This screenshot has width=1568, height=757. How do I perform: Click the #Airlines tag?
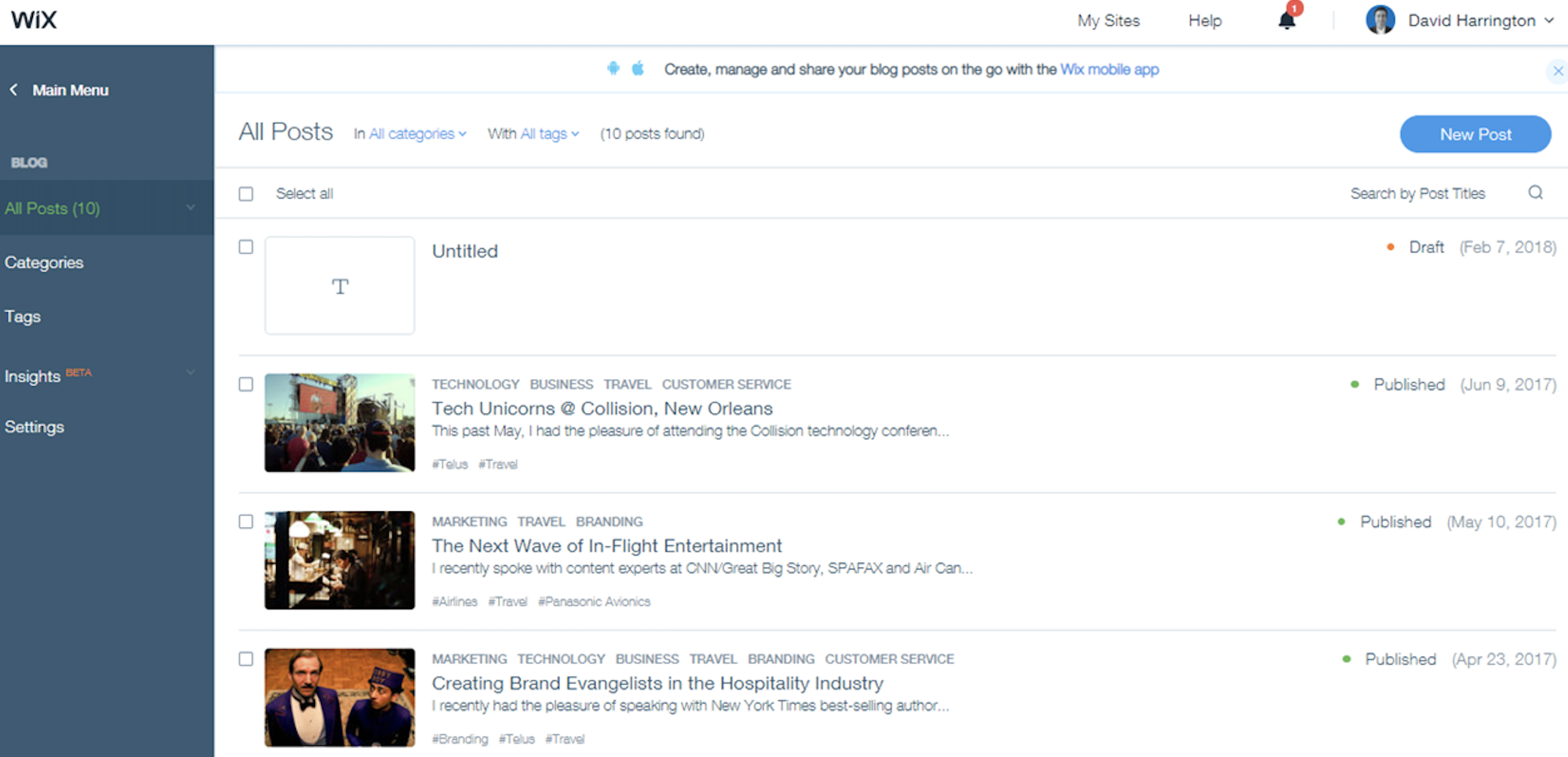pos(454,602)
